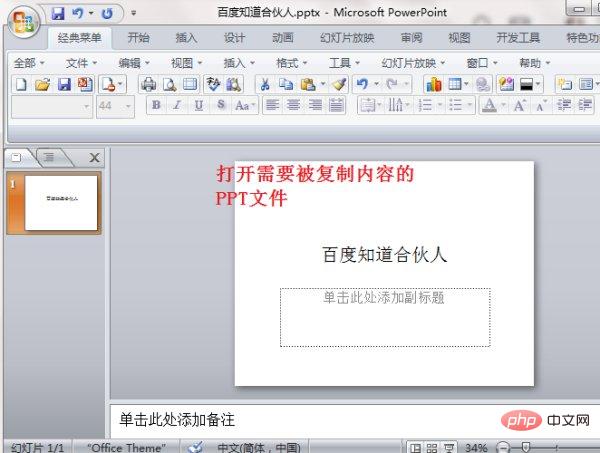
Task: Center the text alignment
Action: click(x=293, y=105)
